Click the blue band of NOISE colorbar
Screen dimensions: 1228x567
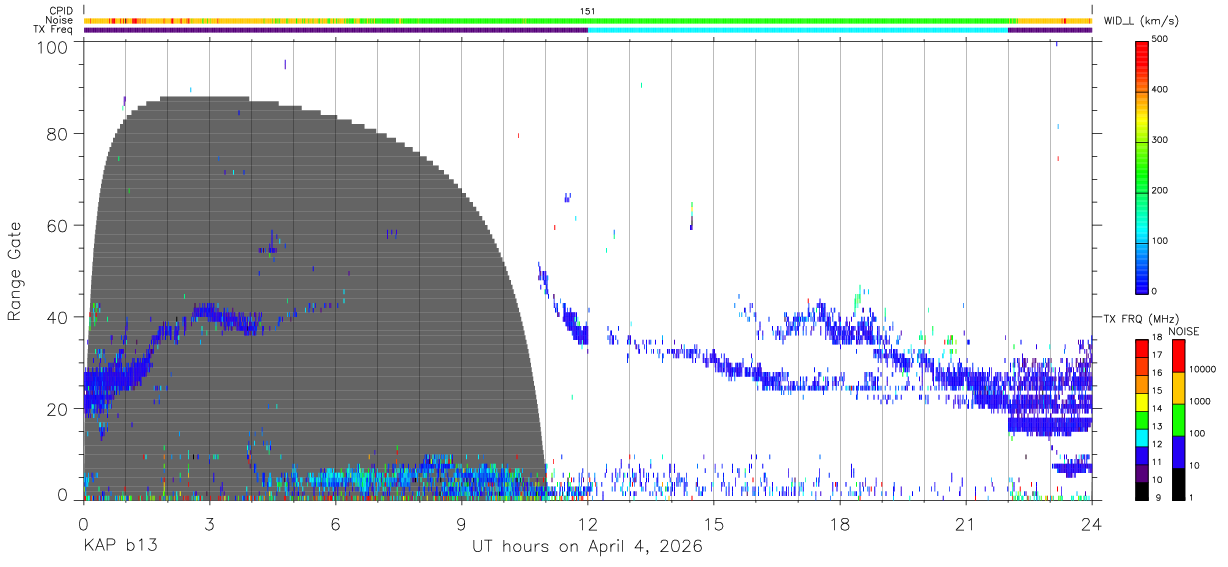pos(1178,450)
